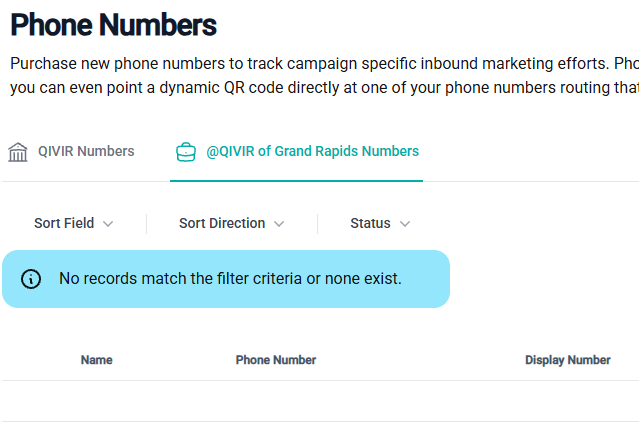The width and height of the screenshot is (639, 436).
Task: Click the Sort Direction chevron arrow
Action: click(x=279, y=224)
